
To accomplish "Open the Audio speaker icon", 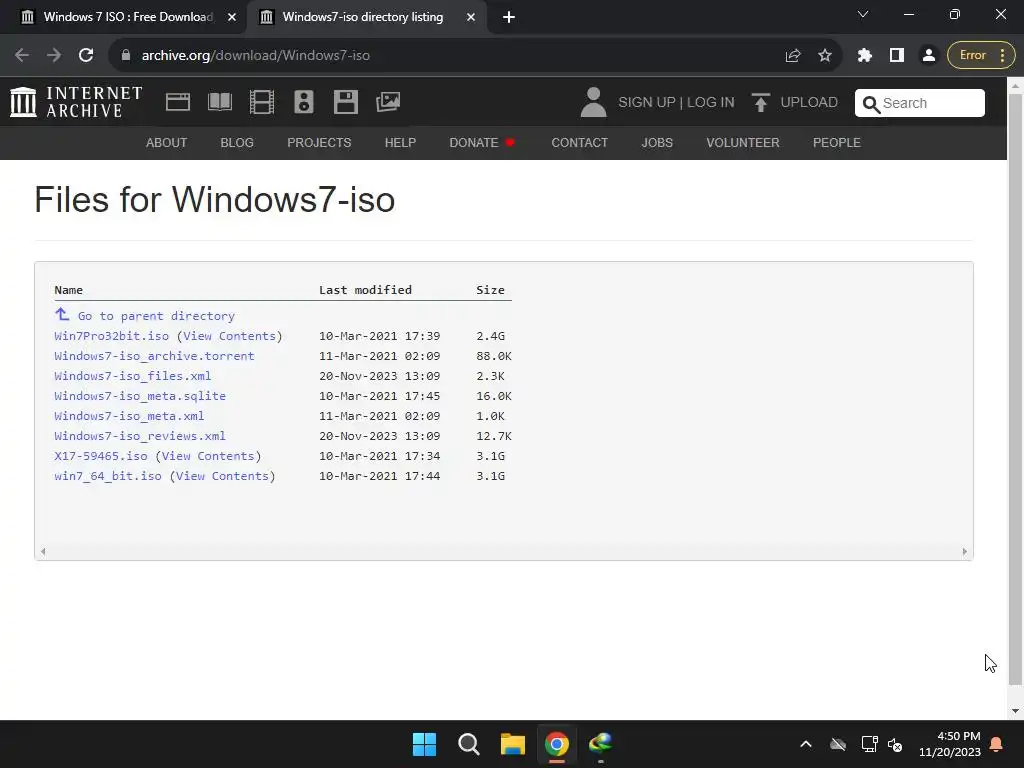I will [x=304, y=102].
